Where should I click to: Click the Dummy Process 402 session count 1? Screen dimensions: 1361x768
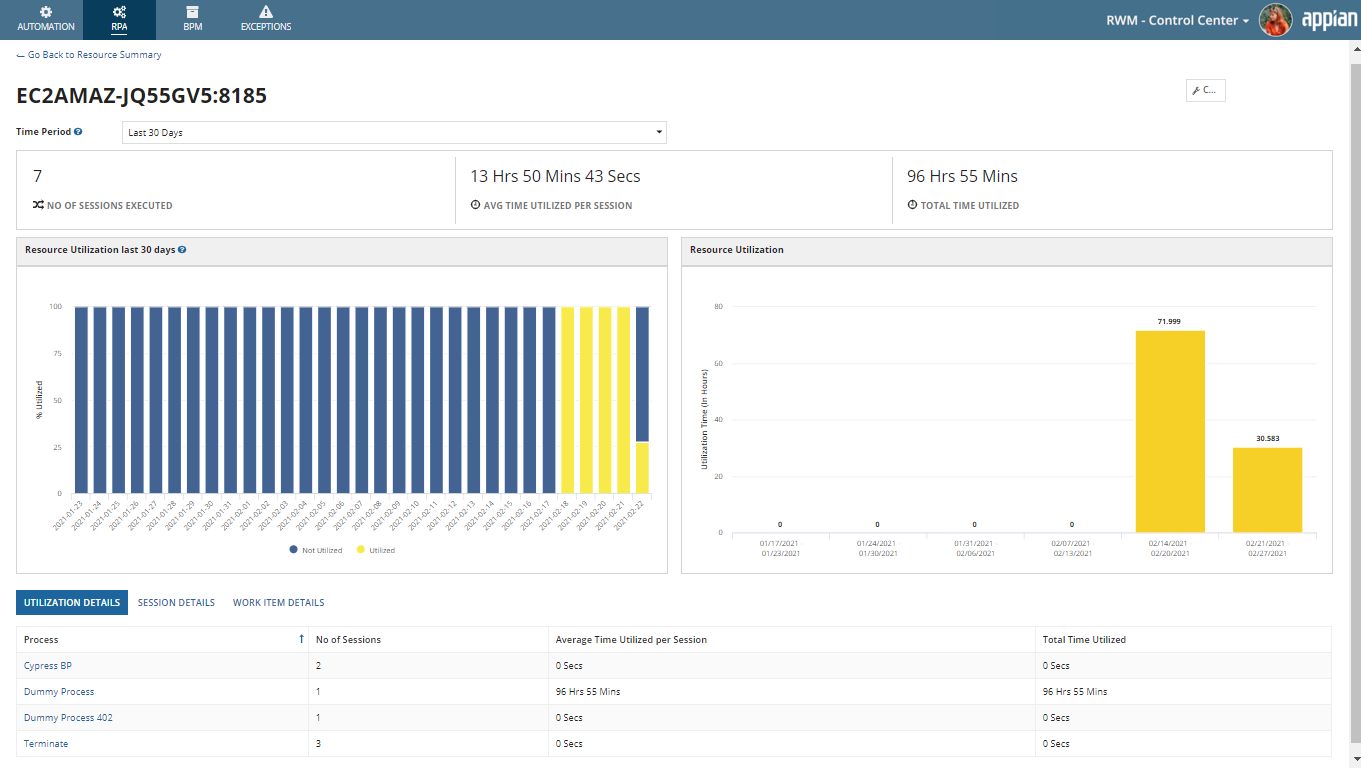[x=319, y=717]
